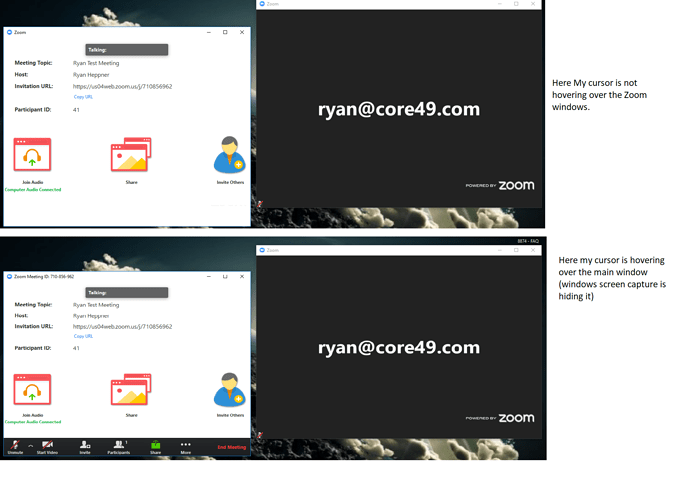Open Participants panel from meeting toolbar
This screenshot has width=682, height=500.
coord(119,447)
